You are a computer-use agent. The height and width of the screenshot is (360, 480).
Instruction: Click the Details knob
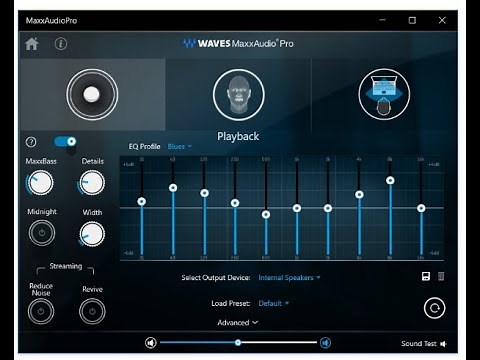click(x=92, y=183)
